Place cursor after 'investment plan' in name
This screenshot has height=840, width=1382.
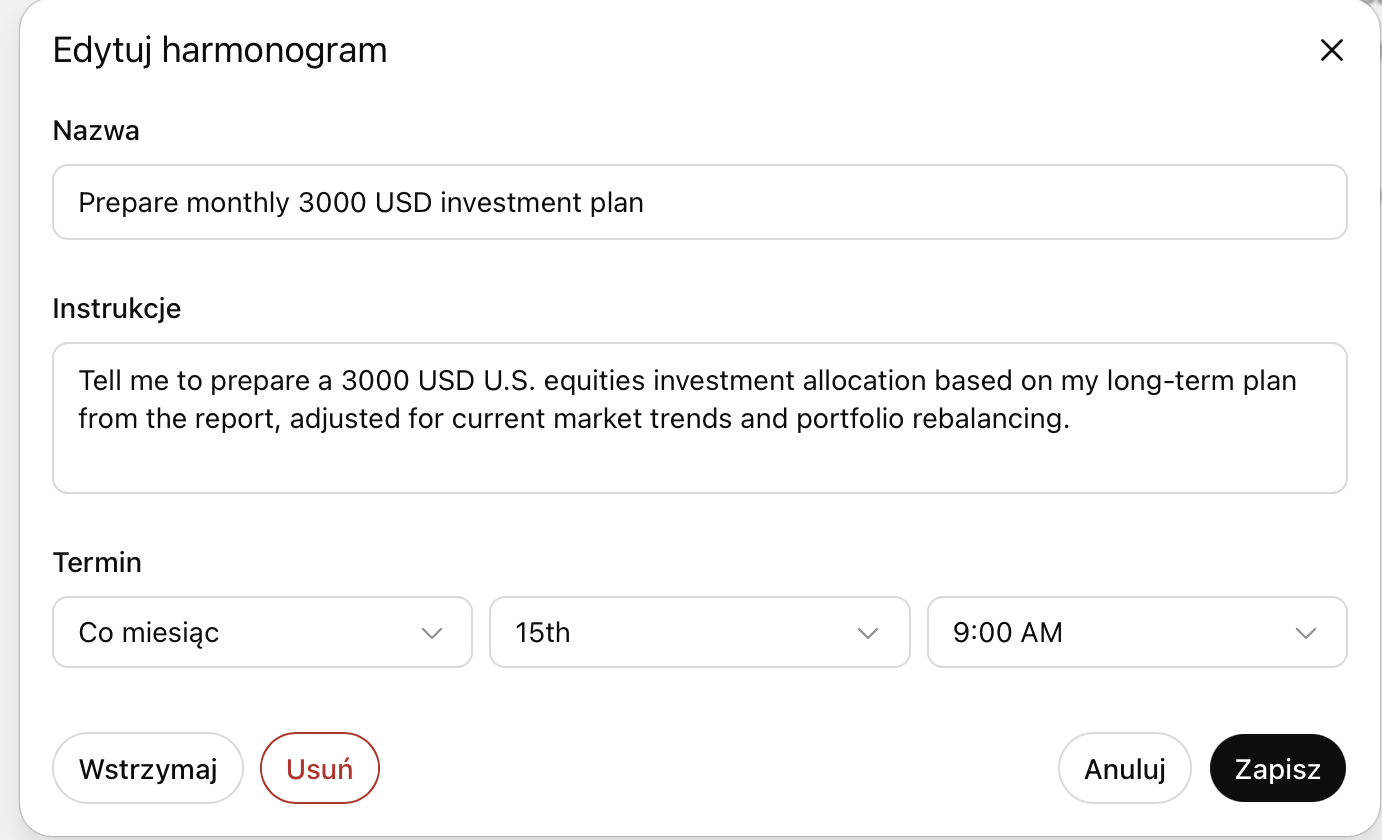click(x=646, y=203)
